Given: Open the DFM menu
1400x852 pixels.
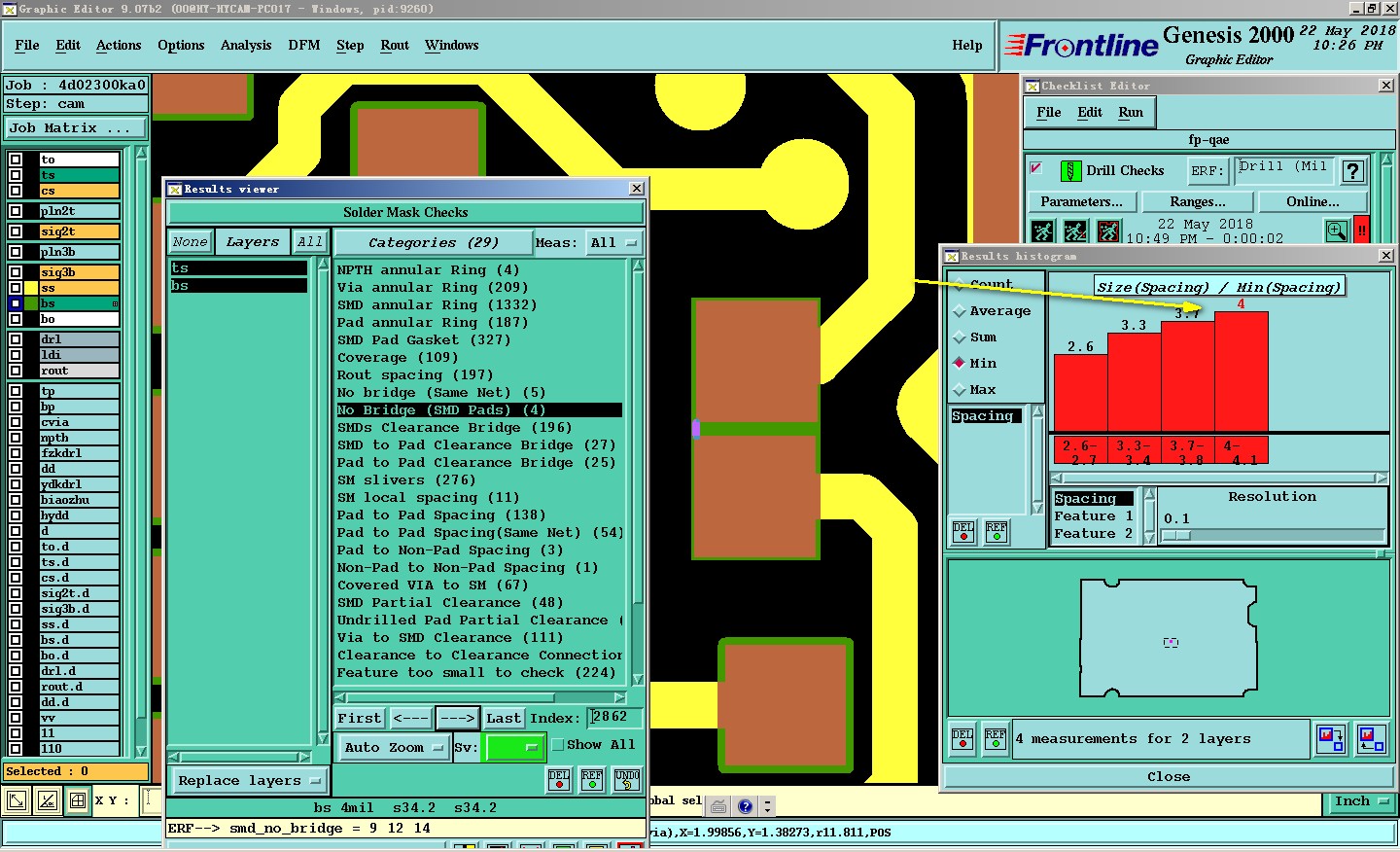Looking at the screenshot, I should click(x=304, y=45).
